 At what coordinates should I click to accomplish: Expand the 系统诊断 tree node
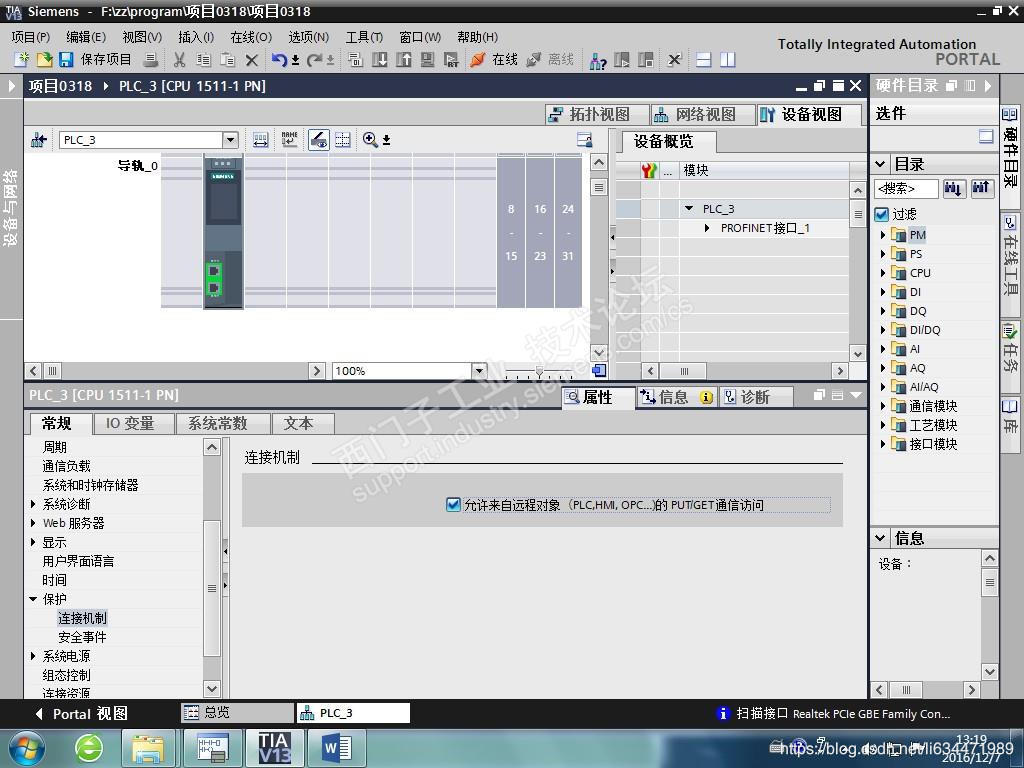tap(33, 504)
